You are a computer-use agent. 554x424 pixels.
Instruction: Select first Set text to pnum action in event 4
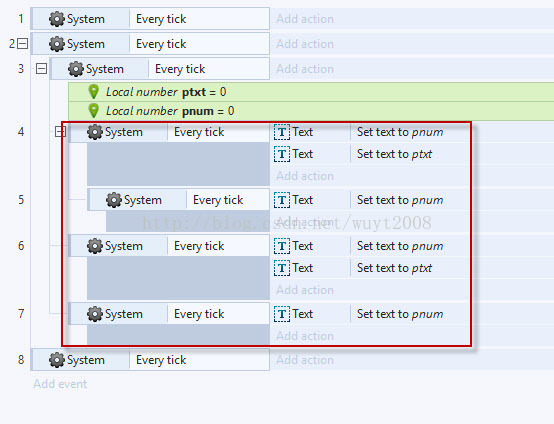point(400,132)
